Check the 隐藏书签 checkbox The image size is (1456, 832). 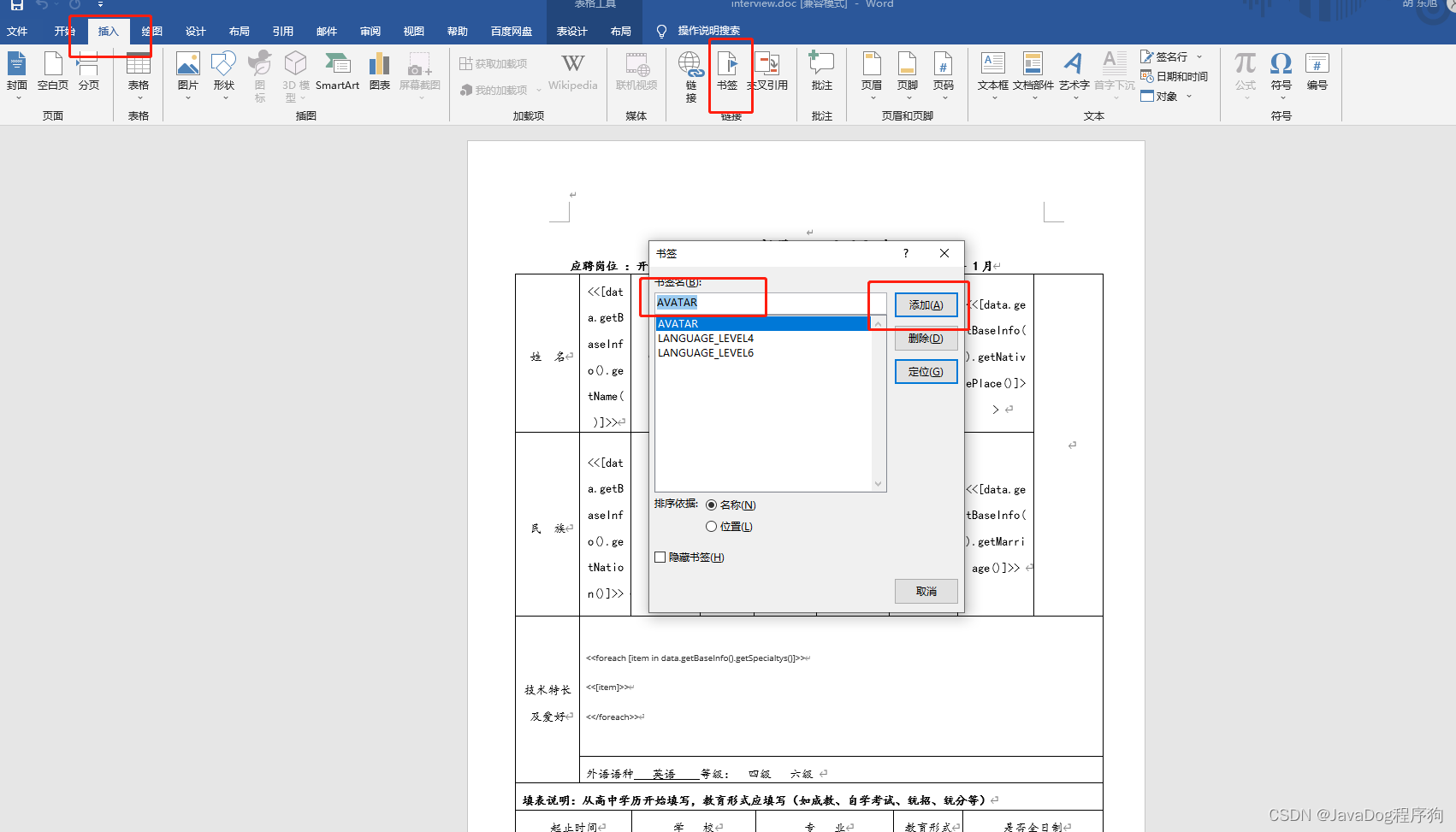point(660,557)
